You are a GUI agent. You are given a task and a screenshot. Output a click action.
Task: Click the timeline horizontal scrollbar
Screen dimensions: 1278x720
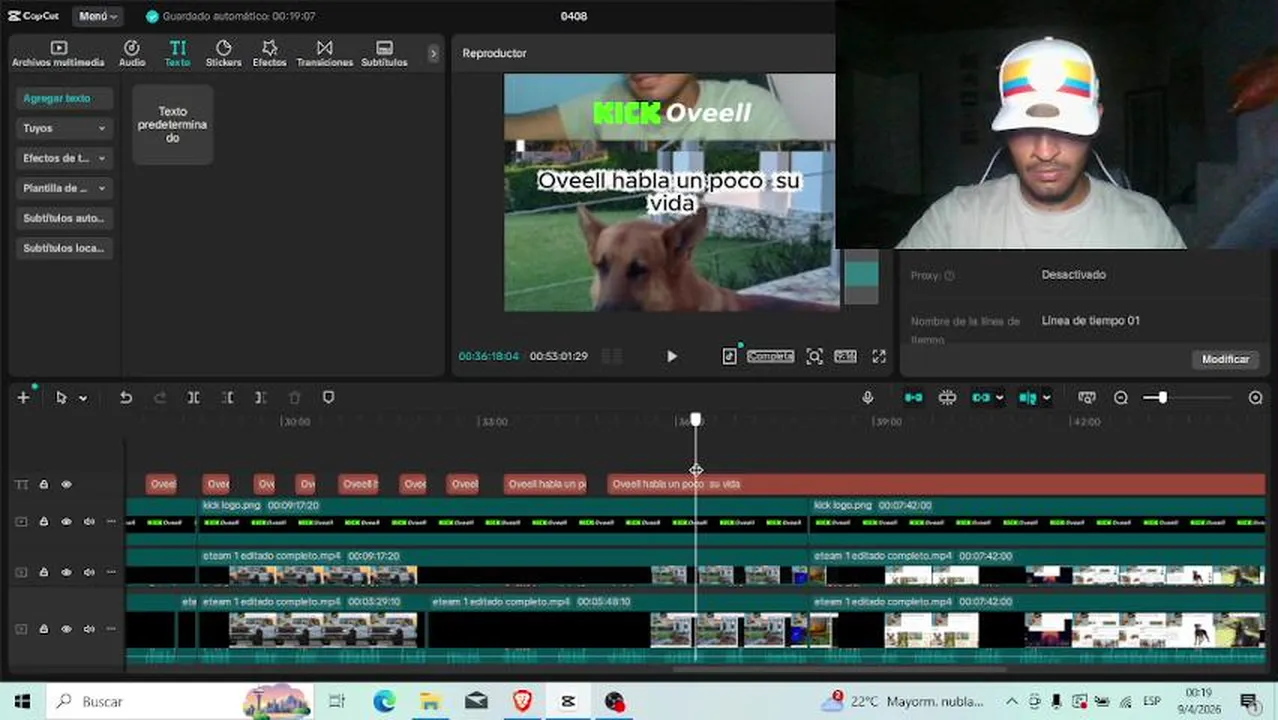[x=840, y=668]
